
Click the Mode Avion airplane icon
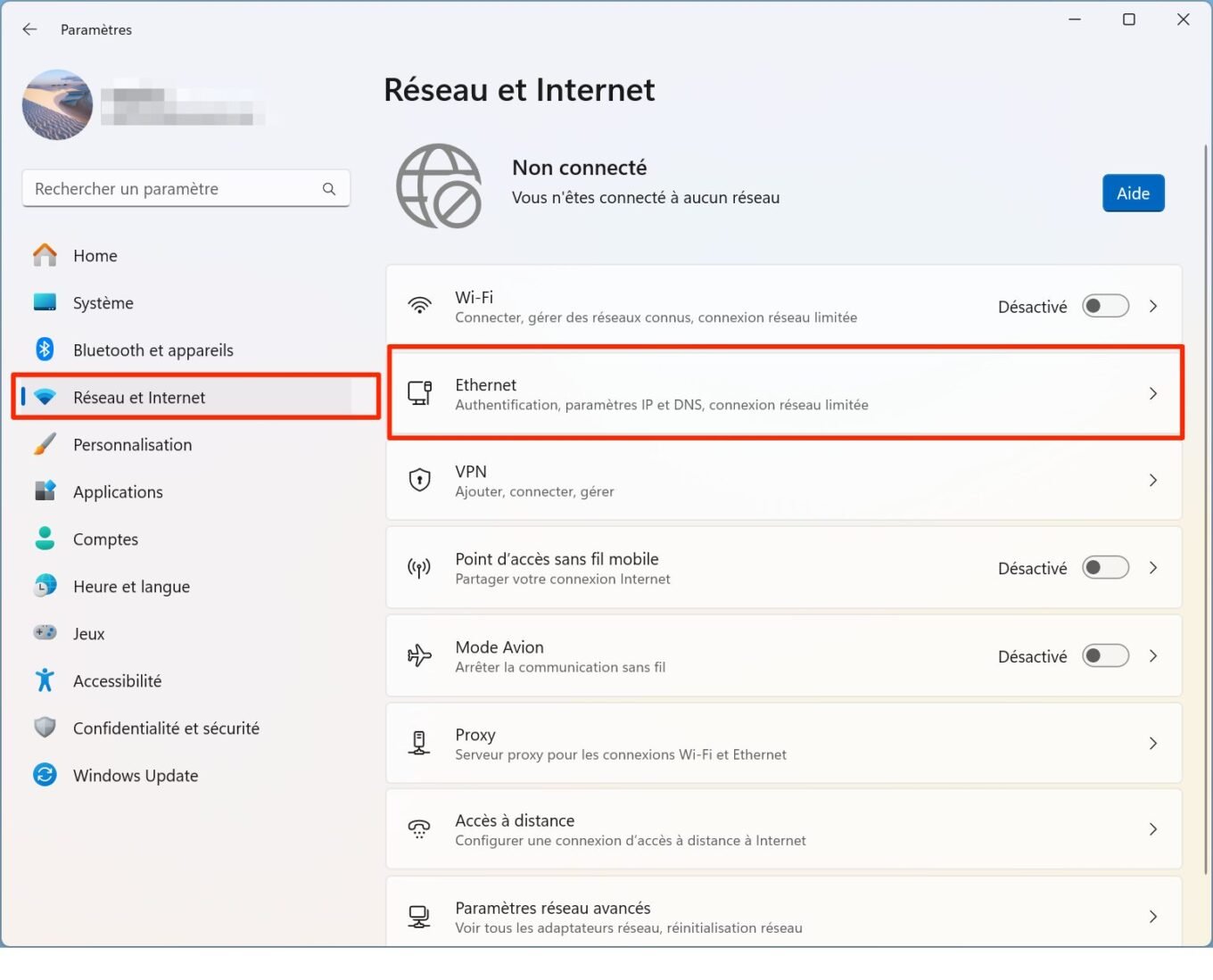[x=419, y=655]
